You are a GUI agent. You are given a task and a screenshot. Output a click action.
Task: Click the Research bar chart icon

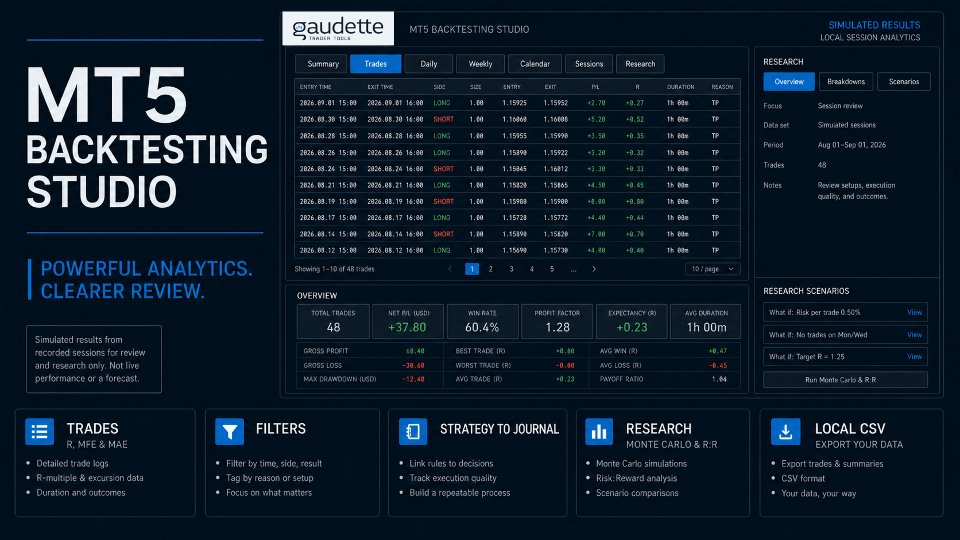tap(599, 432)
